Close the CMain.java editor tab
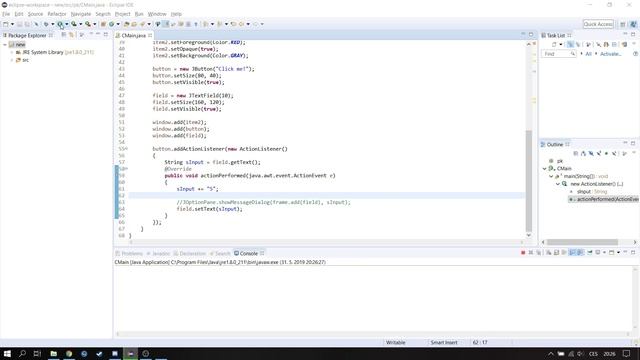The image size is (640, 360). click(150, 36)
